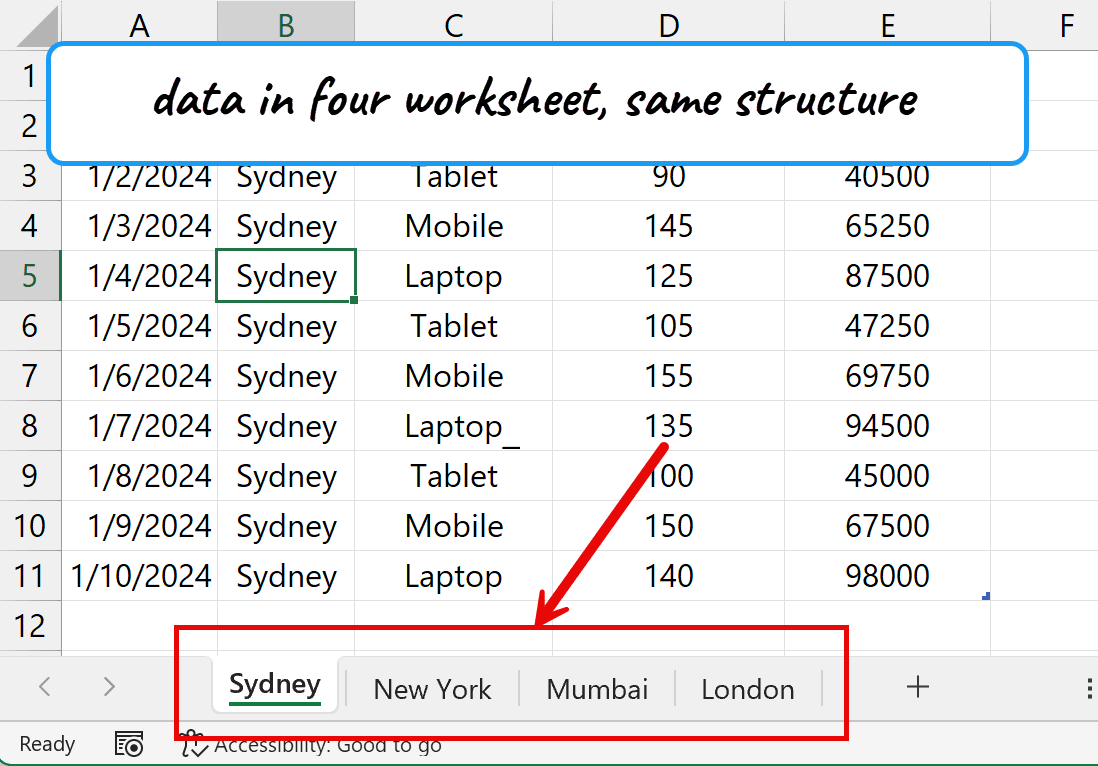Click amount cell 98000
The image size is (1098, 766).
tap(887, 576)
